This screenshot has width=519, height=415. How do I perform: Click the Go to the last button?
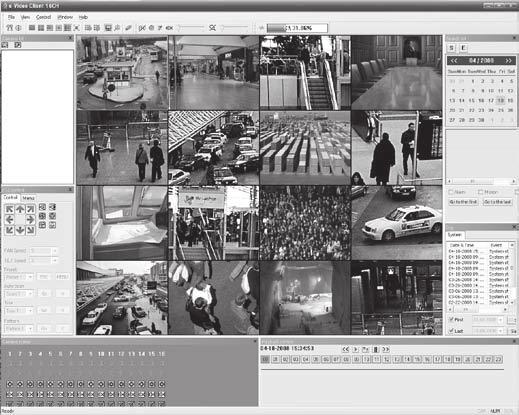498,202
